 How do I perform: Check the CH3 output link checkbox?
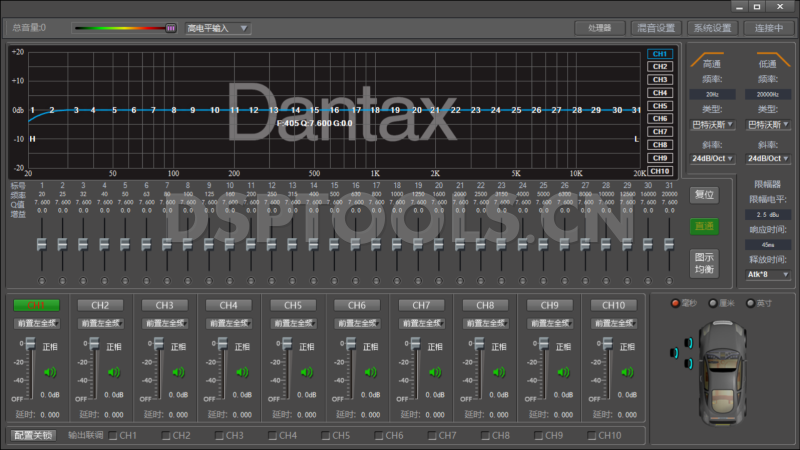tap(219, 436)
